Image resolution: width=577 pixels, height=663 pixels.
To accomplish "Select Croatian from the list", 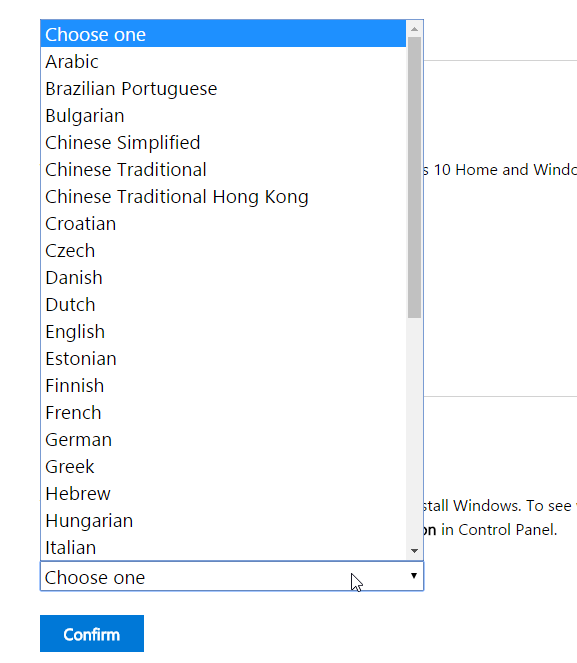I will [223, 224].
